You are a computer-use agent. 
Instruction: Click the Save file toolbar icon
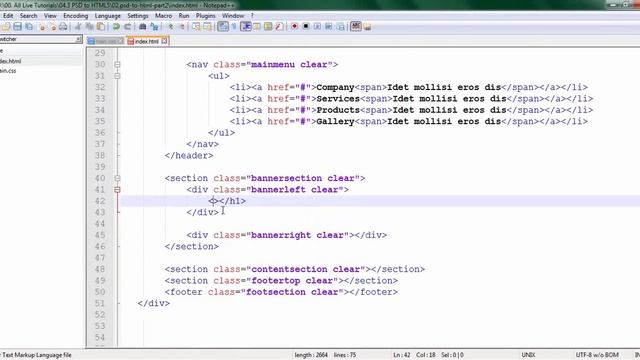click(18, 27)
